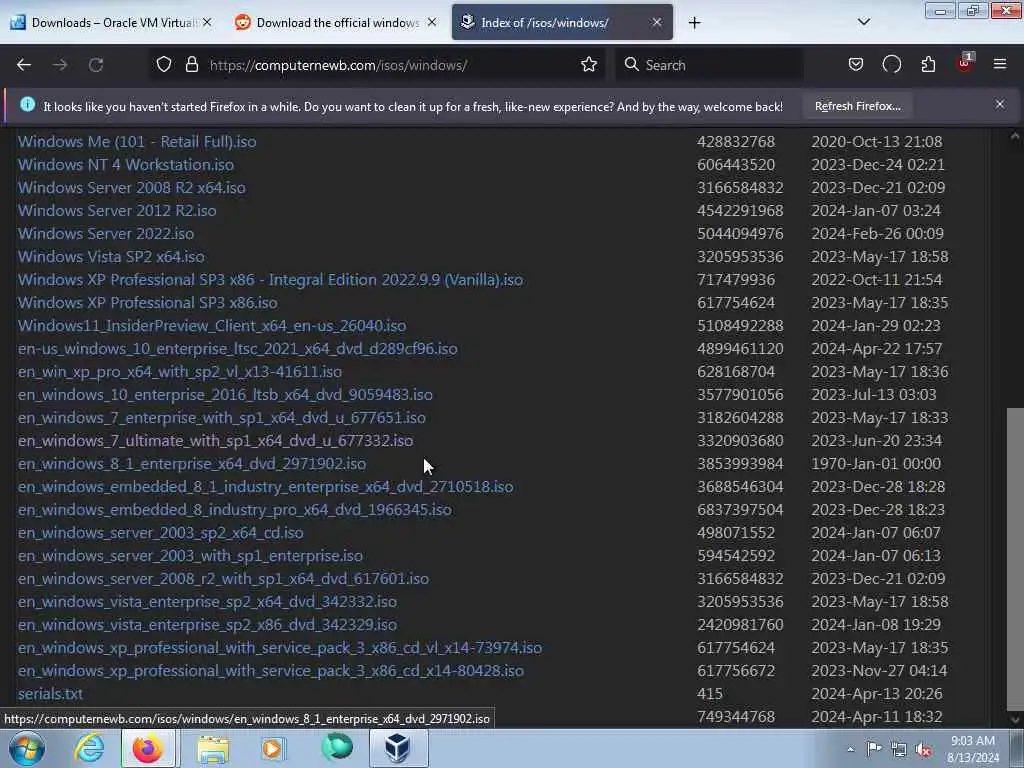Click the taskbar clock showing 9:03 AM
Image resolution: width=1024 pixels, height=768 pixels.
pos(972,749)
